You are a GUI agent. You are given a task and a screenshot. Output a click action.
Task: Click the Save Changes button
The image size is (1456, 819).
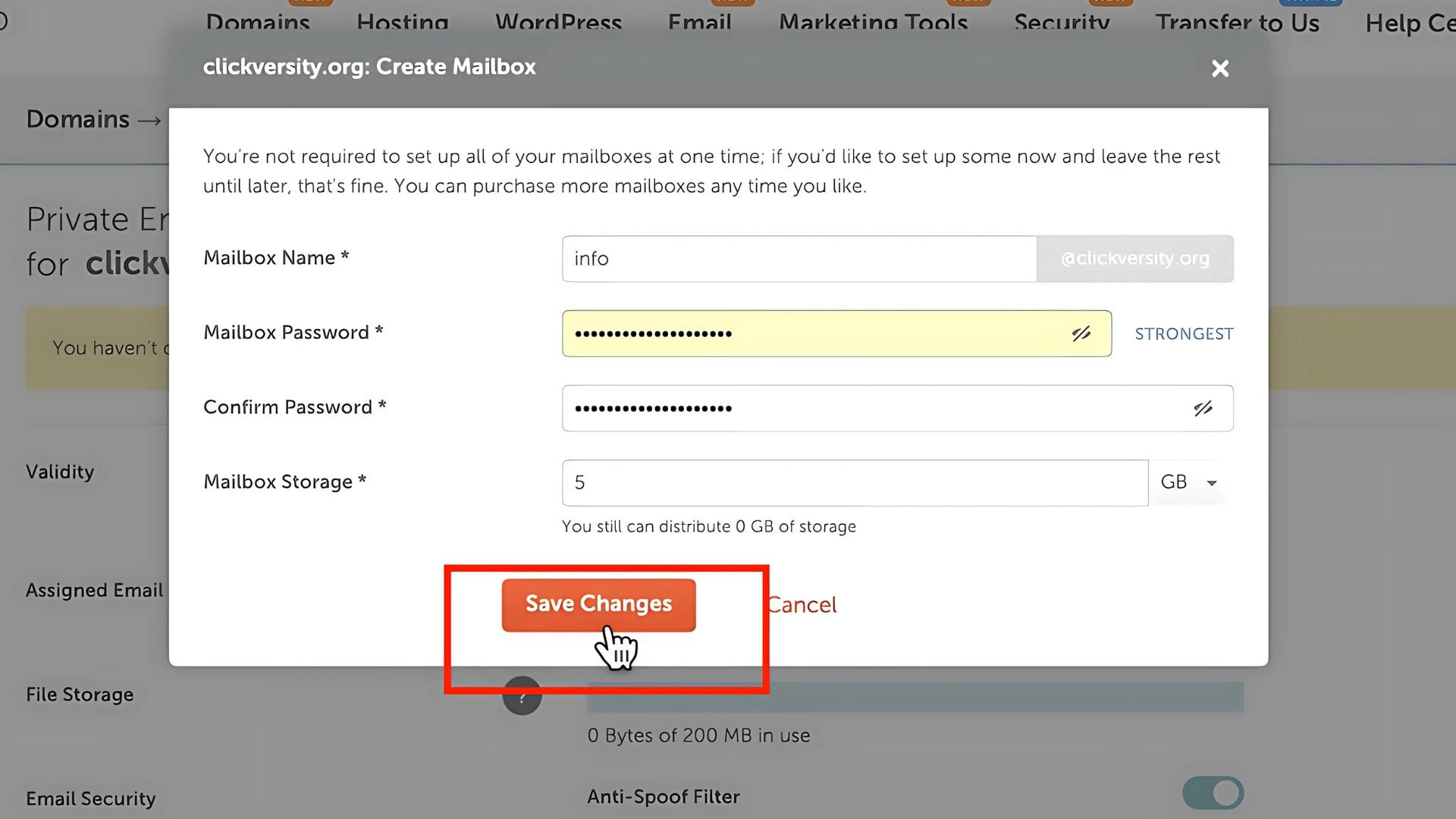click(x=598, y=605)
